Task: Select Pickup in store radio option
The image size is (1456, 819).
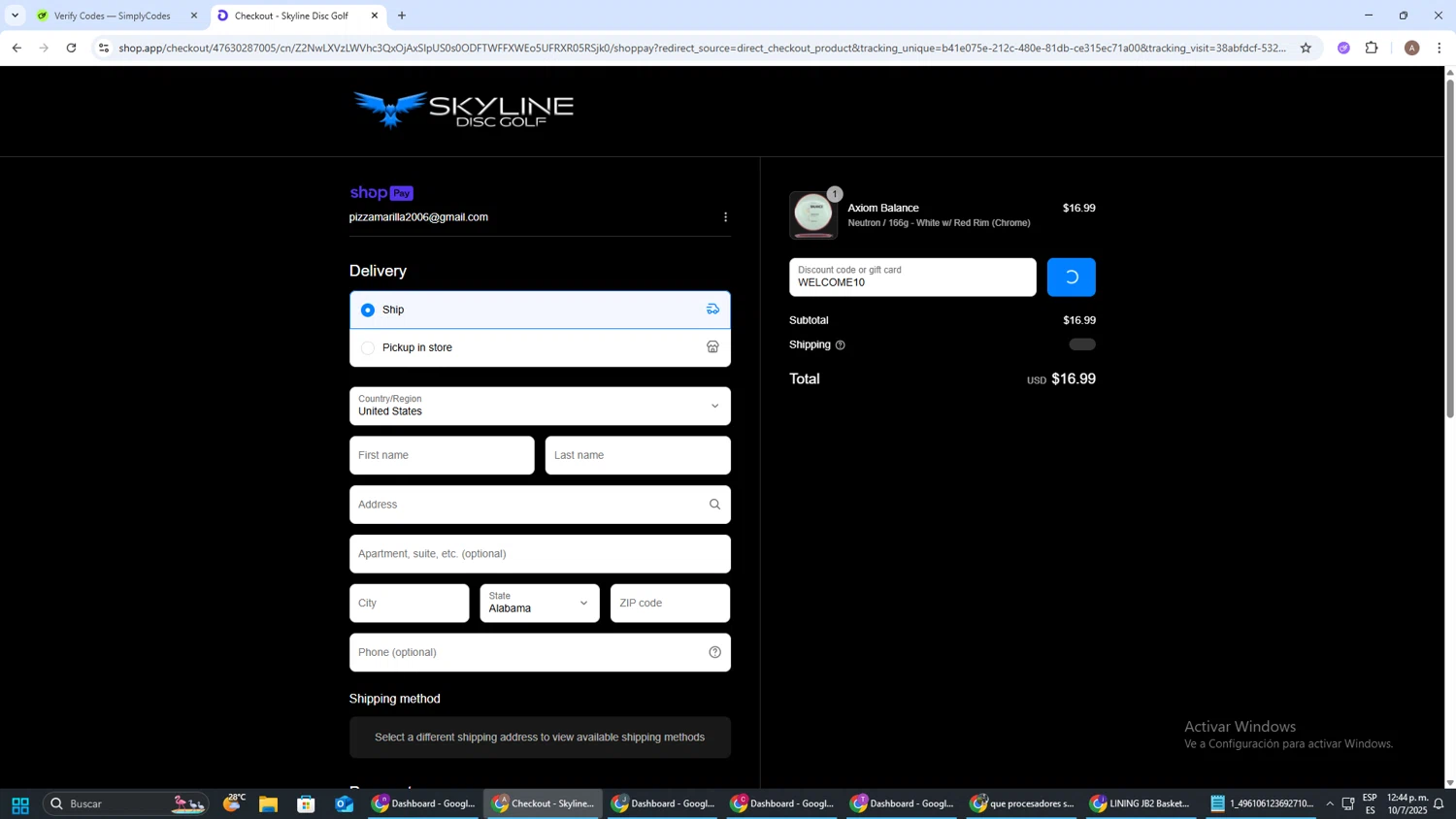Action: tap(367, 347)
